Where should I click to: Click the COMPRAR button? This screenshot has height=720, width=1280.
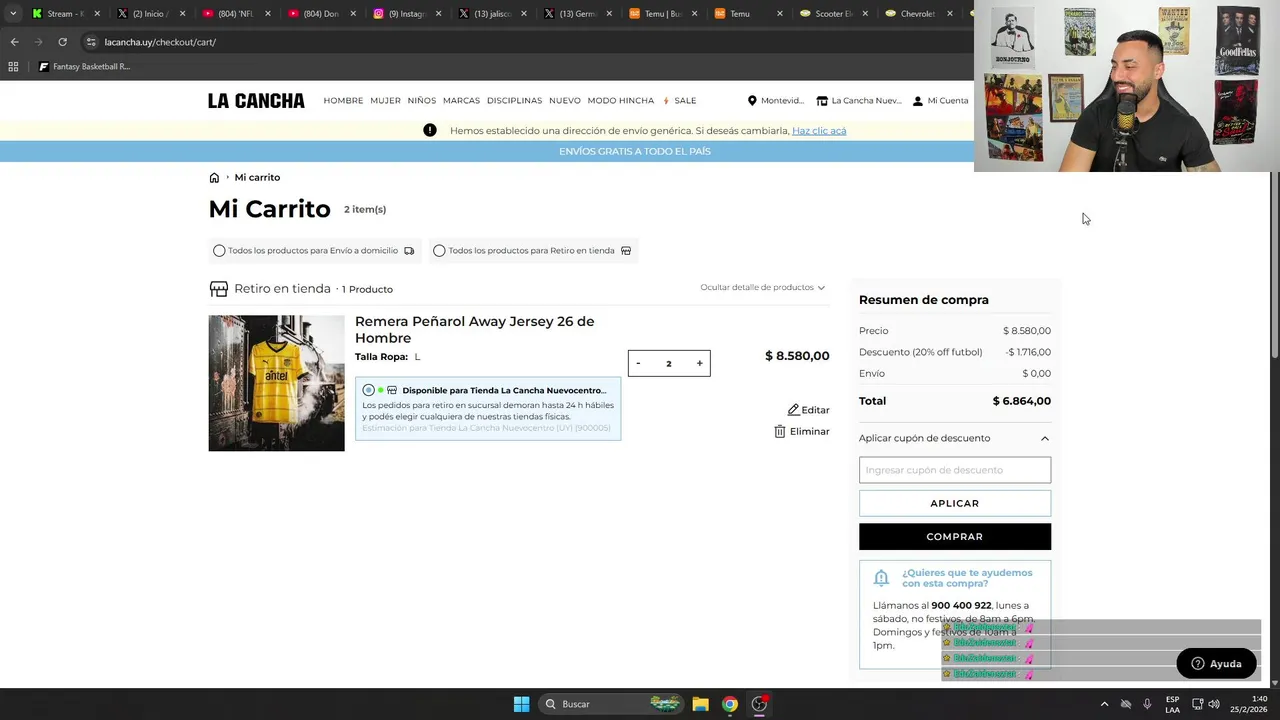[954, 537]
